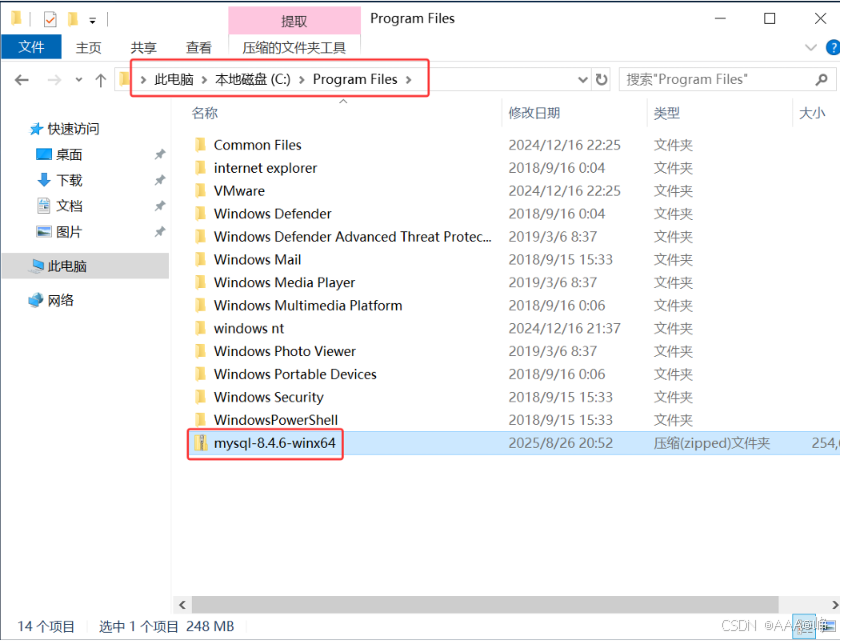Image resolution: width=841 pixels, height=641 pixels.
Task: Expand the chevron after Program Files breadcrumb
Action: (x=409, y=80)
